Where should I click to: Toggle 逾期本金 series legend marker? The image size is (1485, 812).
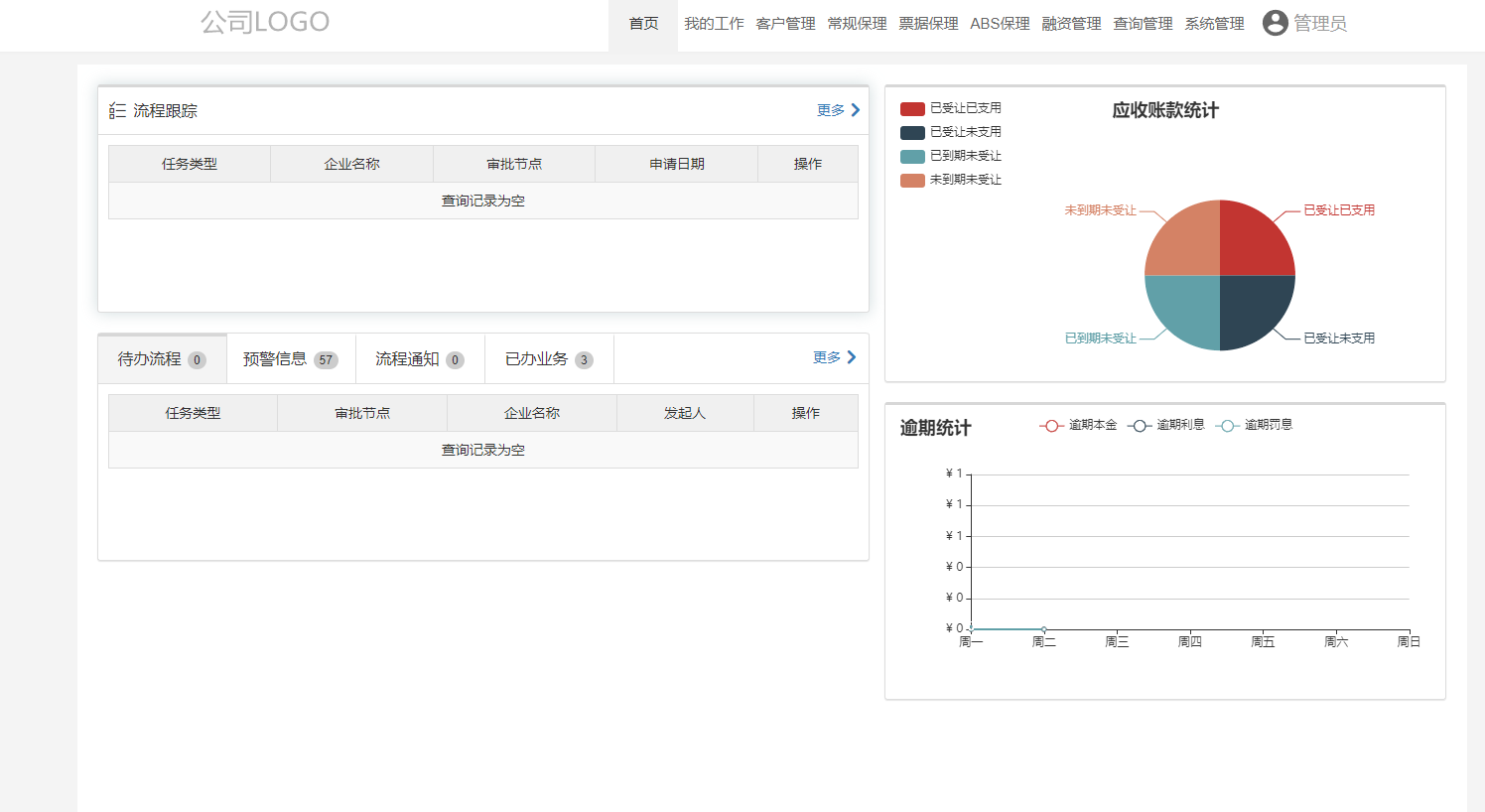[x=1051, y=425]
